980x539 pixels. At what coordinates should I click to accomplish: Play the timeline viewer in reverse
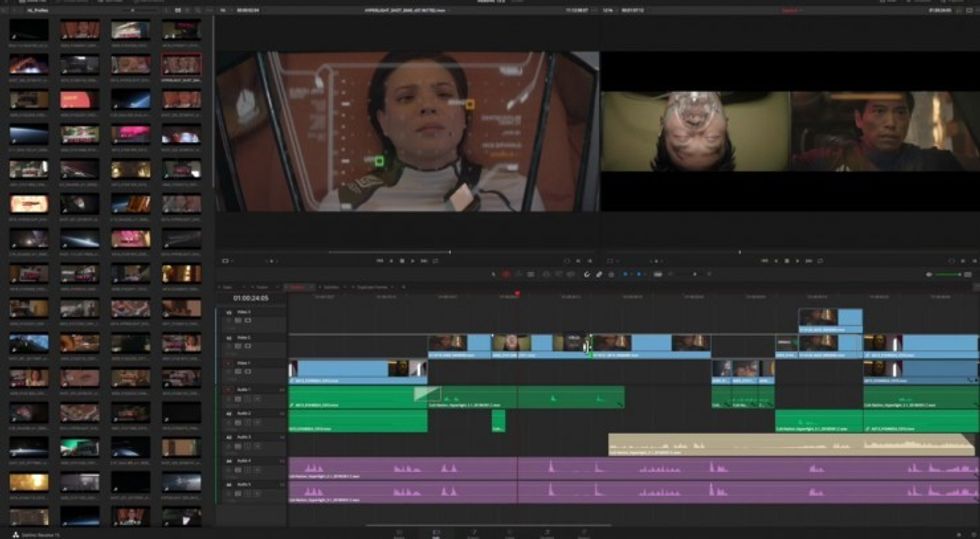pyautogui.click(x=776, y=261)
